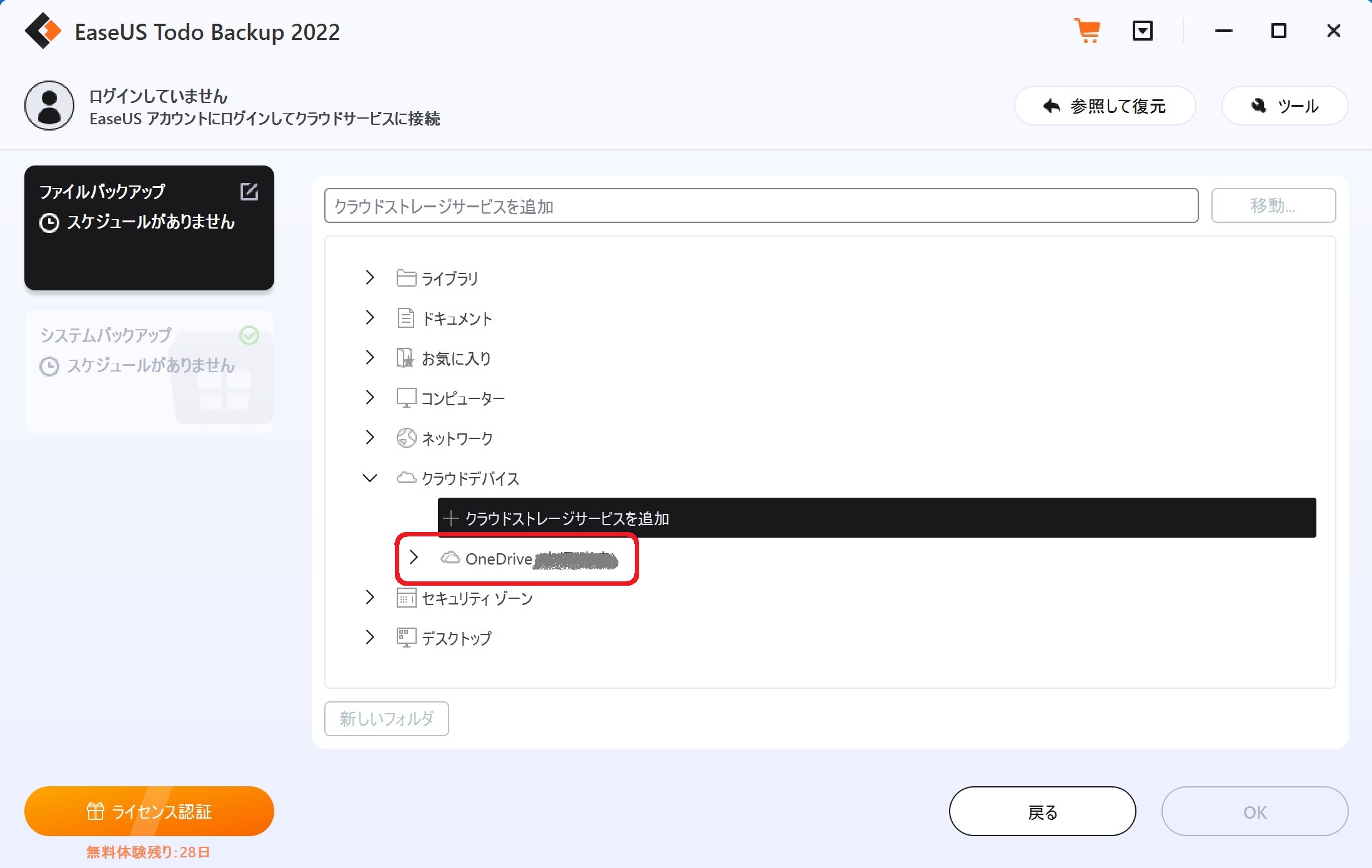Click the edit icon on ファイルバックアップ card

[x=249, y=191]
